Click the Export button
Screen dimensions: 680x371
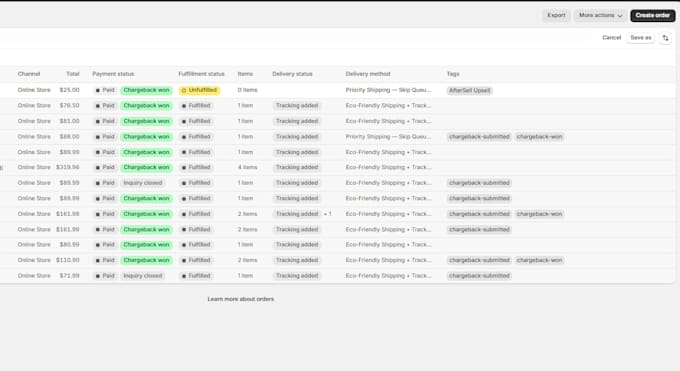pos(556,16)
